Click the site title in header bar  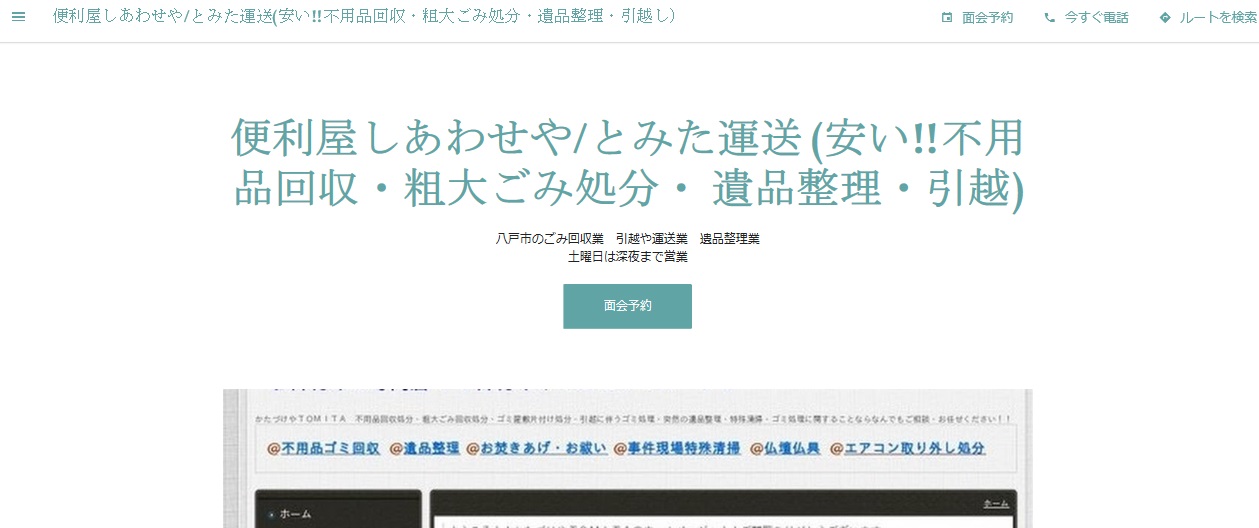364,17
